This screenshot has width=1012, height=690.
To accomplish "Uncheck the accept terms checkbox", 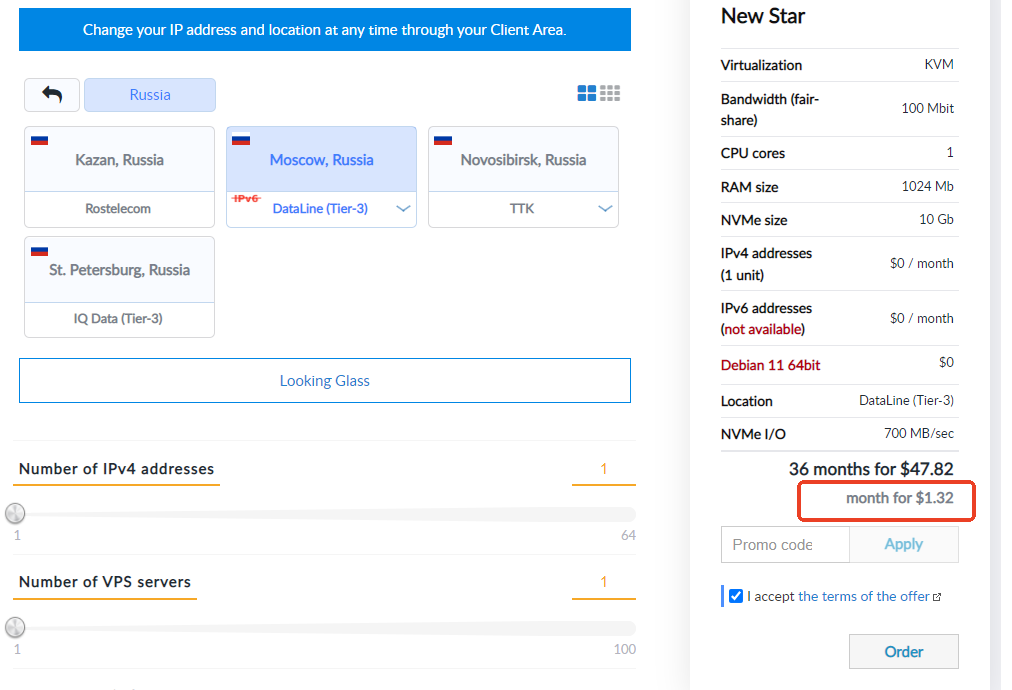I will point(736,596).
